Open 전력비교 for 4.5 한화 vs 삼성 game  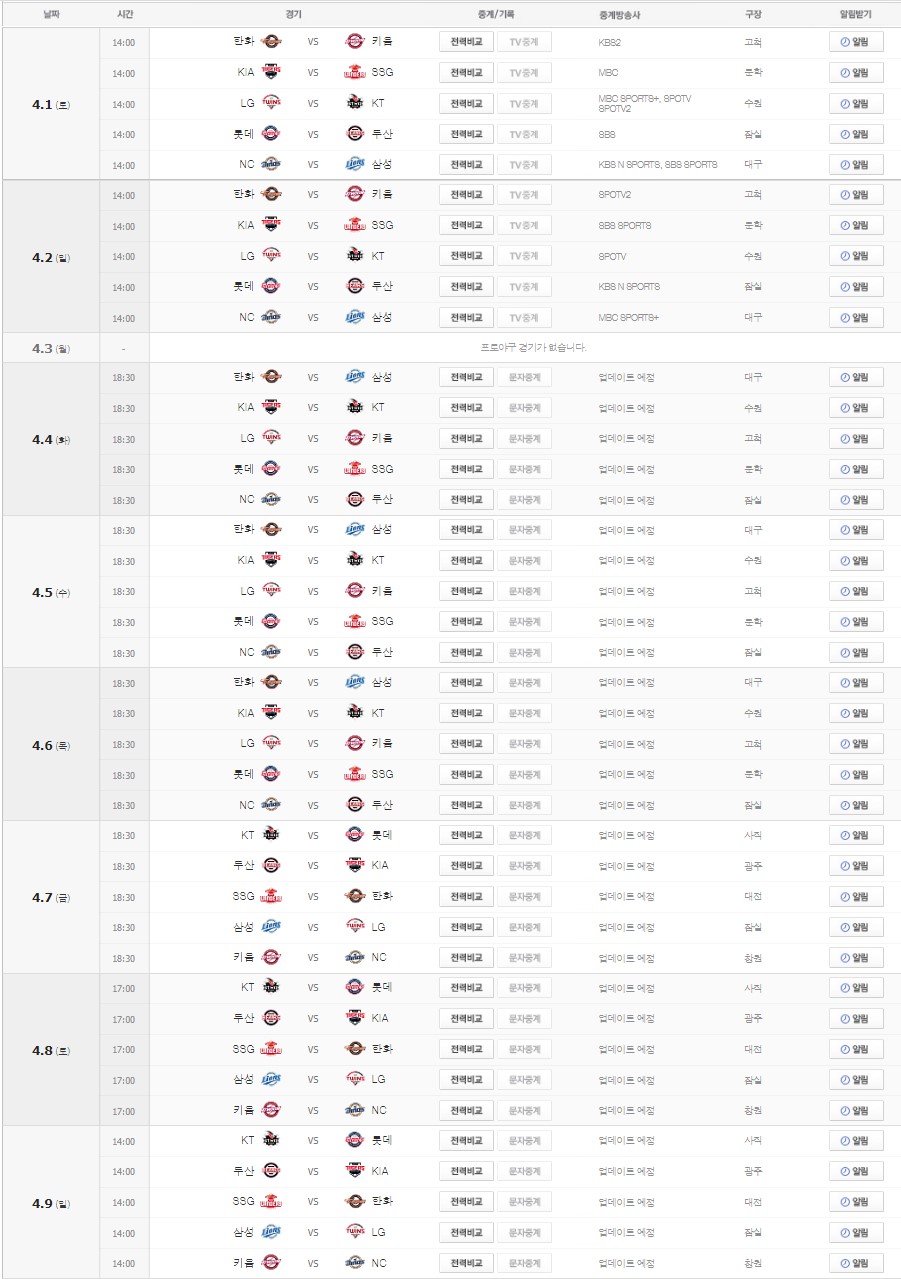pos(466,530)
